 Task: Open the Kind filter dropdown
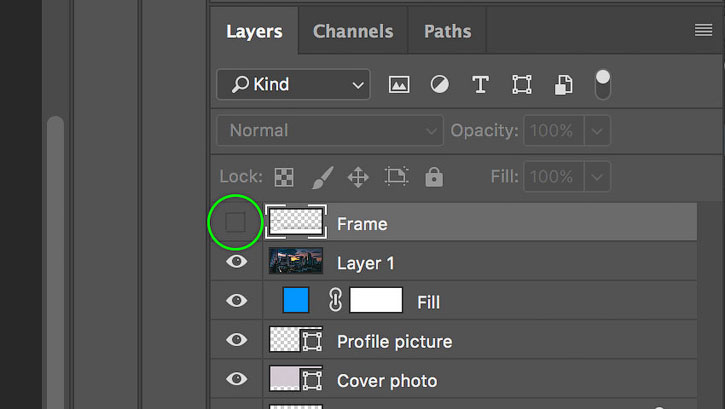(x=293, y=85)
